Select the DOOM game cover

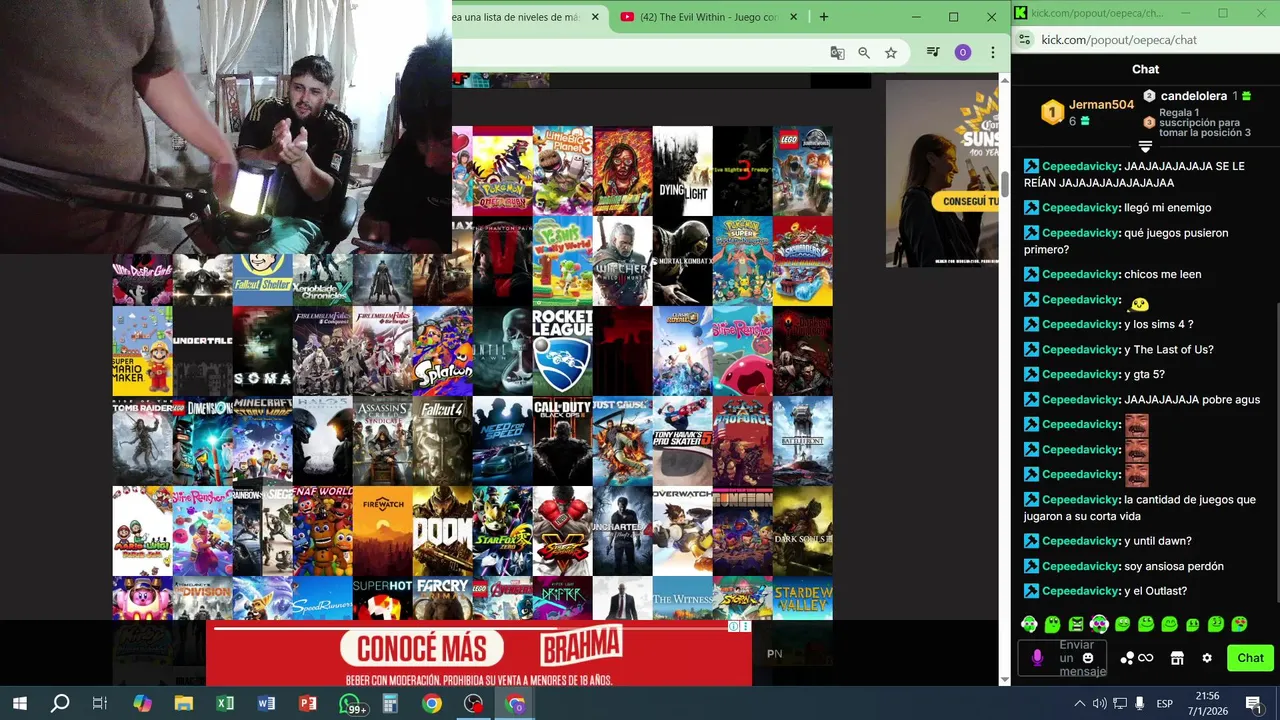click(x=442, y=531)
